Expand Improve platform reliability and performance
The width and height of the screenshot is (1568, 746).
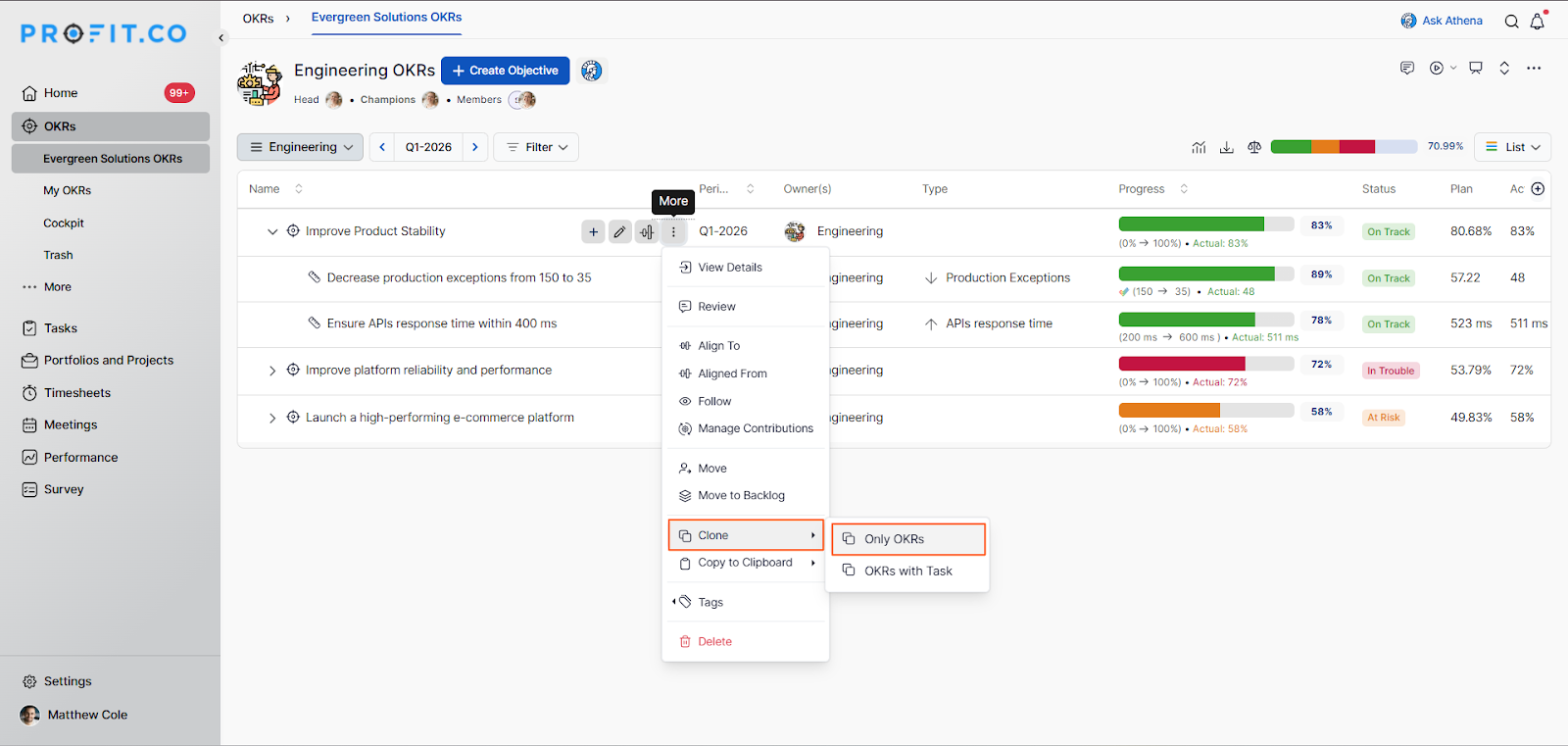click(x=272, y=371)
